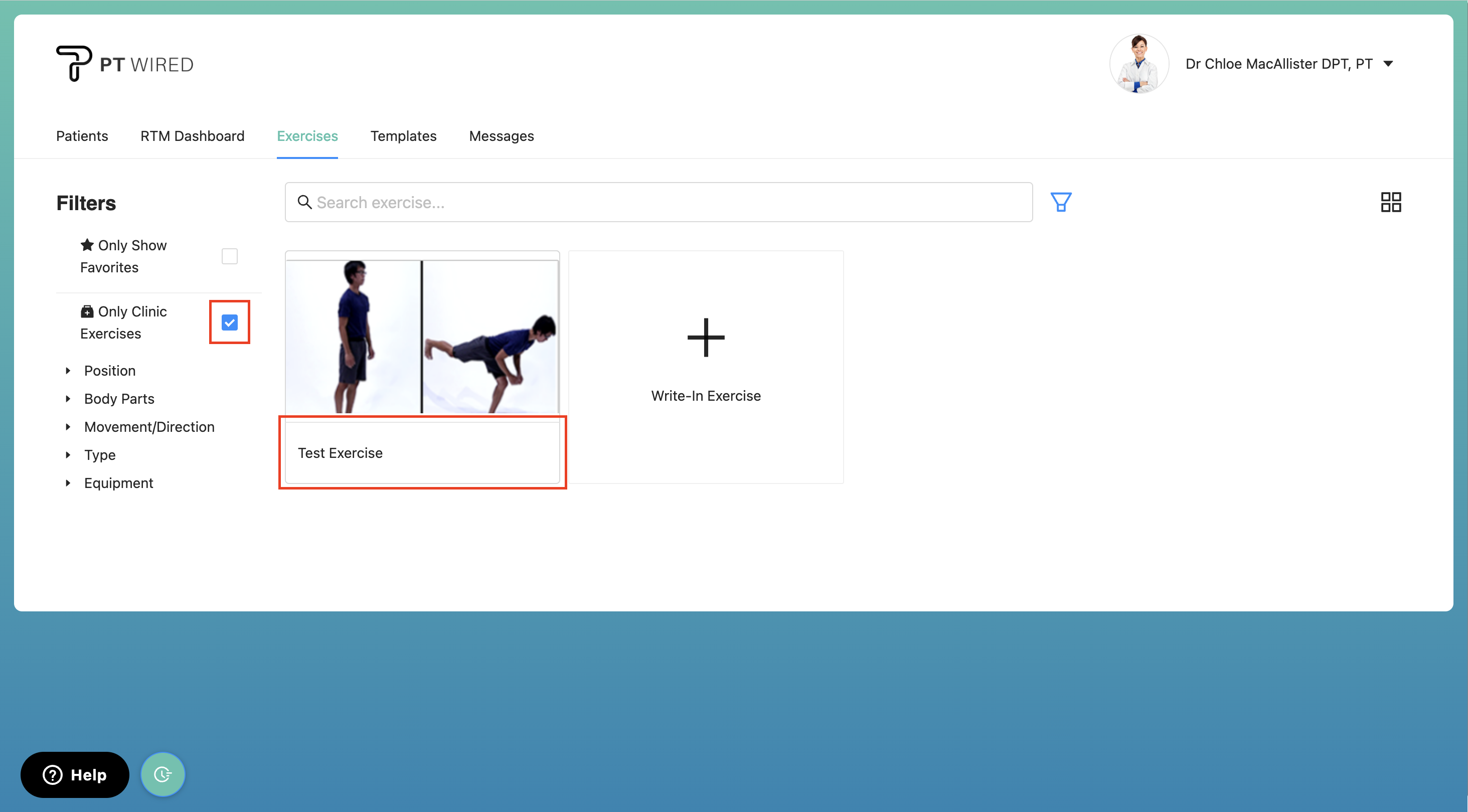The image size is (1468, 812).
Task: Click the clinic bag icon beside Only Clinic Exercises
Action: [x=87, y=311]
